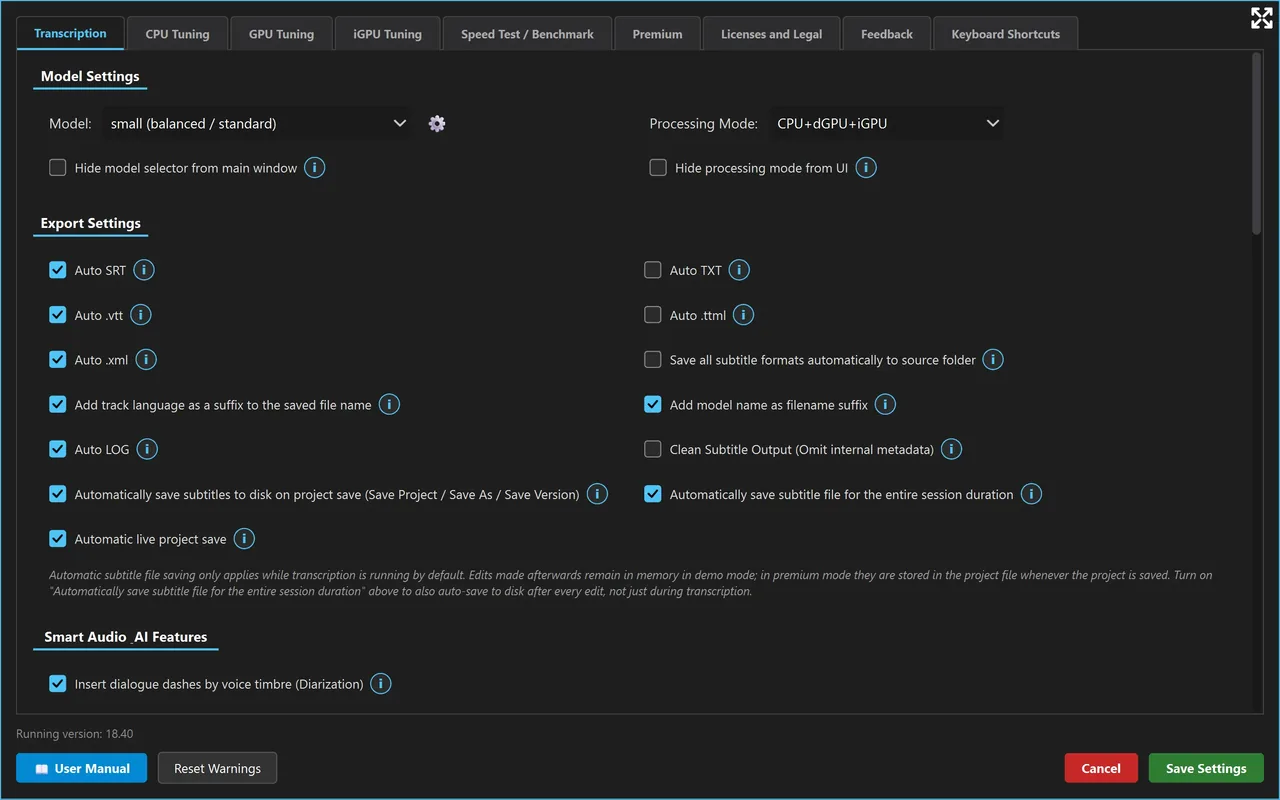
Task: Show info about Auto SRT
Action: pos(144,270)
